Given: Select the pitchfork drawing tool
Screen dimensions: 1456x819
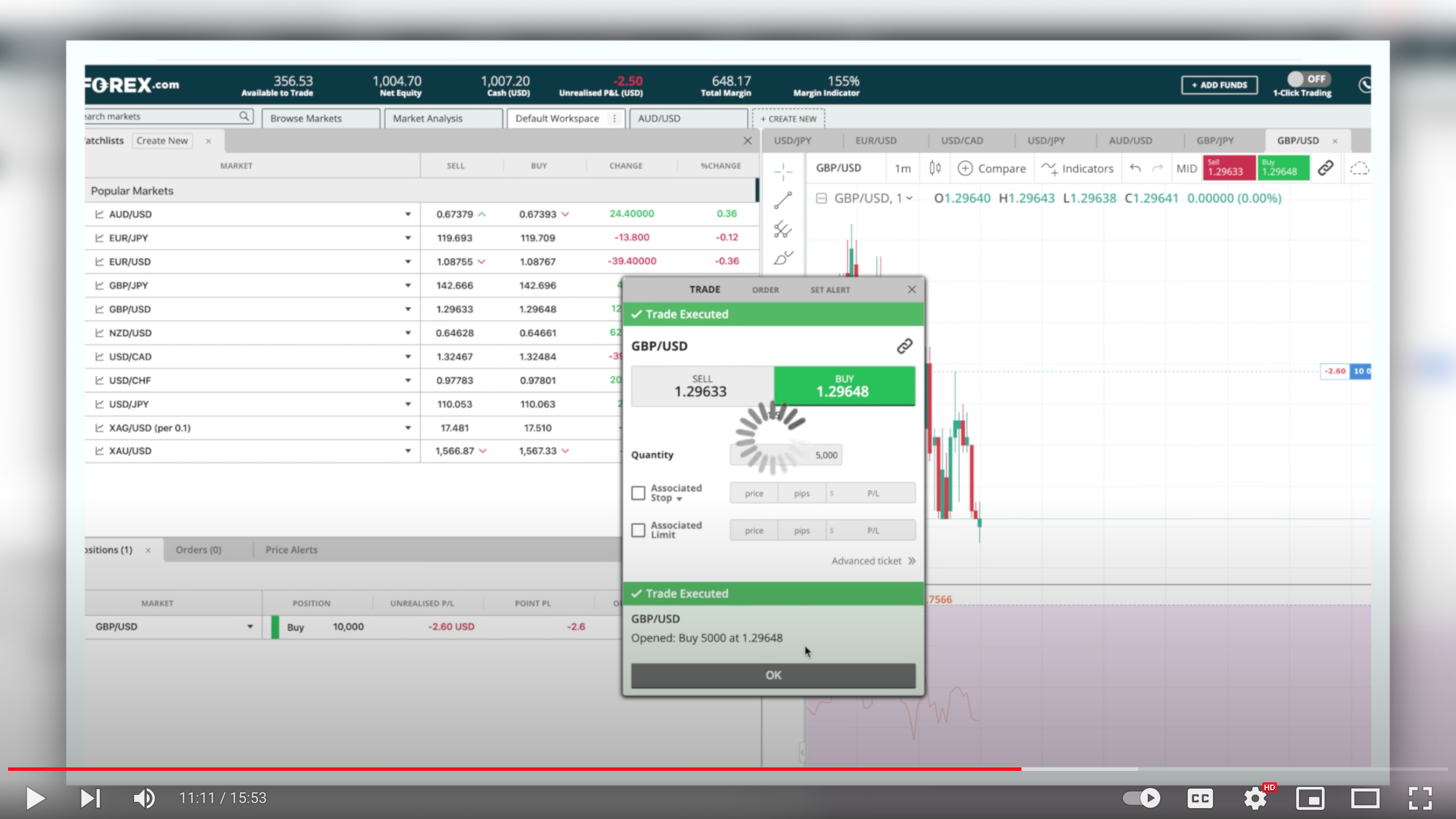Looking at the screenshot, I should 782,229.
